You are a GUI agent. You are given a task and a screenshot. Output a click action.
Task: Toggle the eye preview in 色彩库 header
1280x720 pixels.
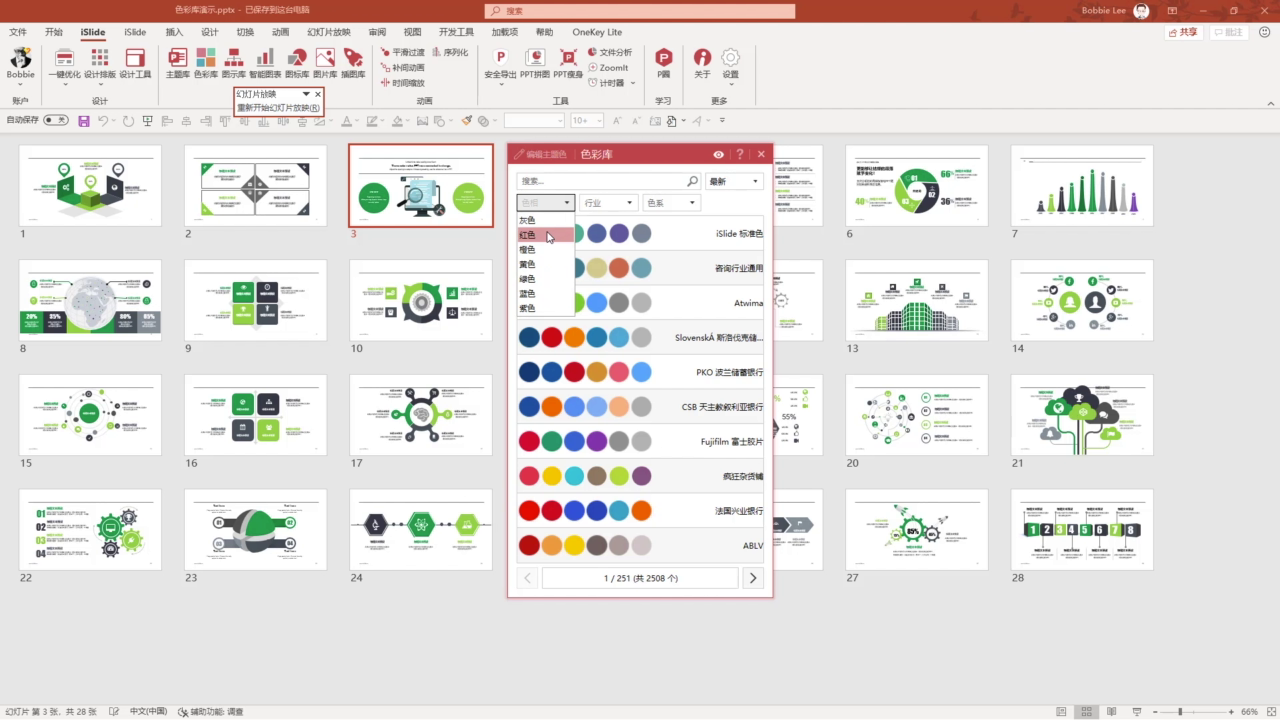tap(718, 154)
